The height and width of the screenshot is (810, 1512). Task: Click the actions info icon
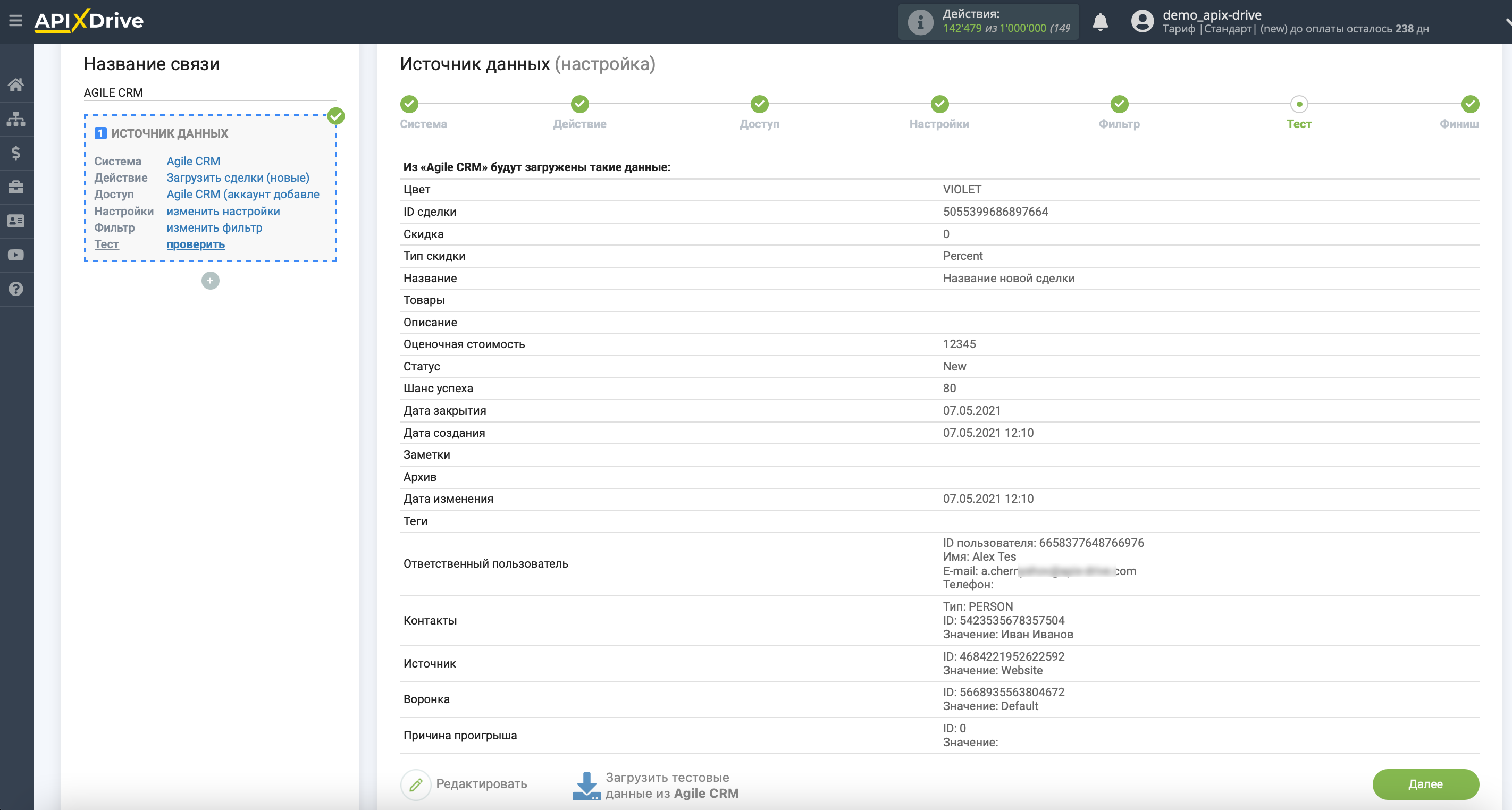(x=920, y=22)
